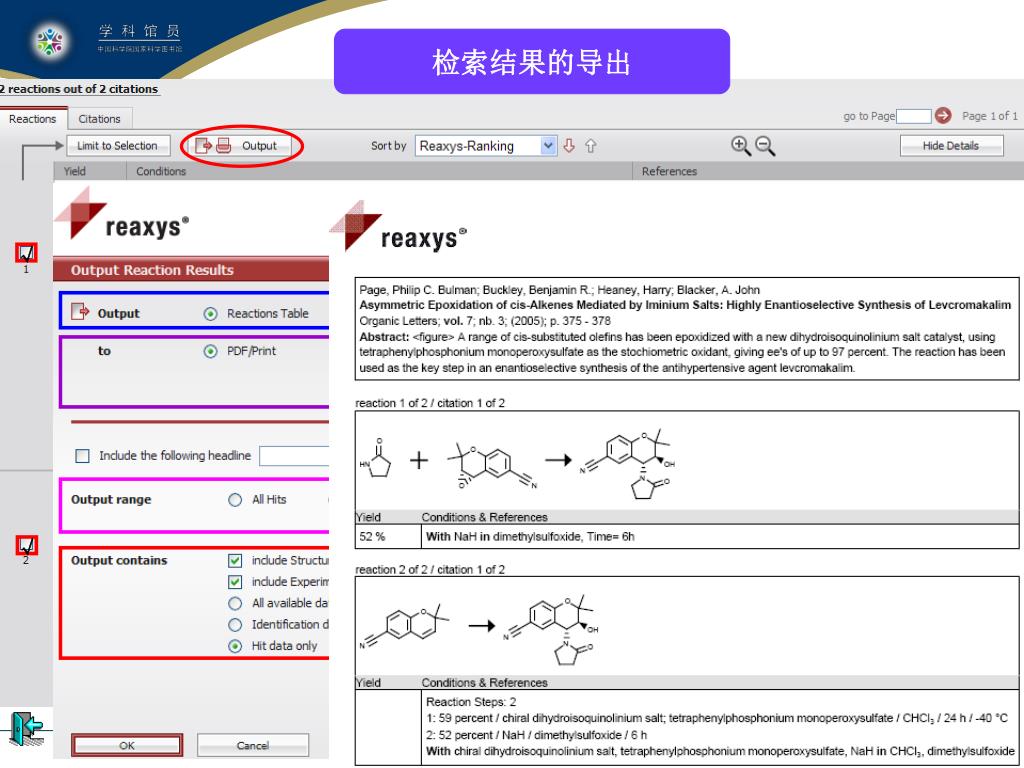Switch to the Citations tab
The height and width of the screenshot is (768, 1024).
pyautogui.click(x=99, y=119)
